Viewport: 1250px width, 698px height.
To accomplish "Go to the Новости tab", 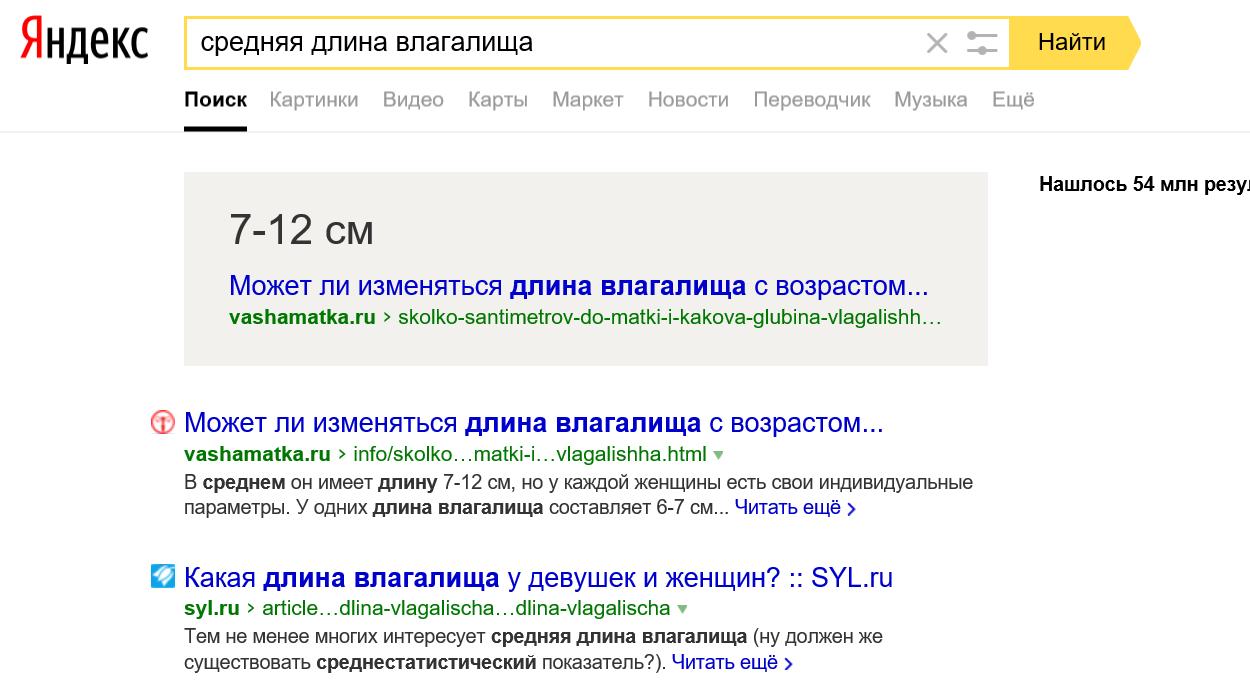I will pyautogui.click(x=688, y=100).
